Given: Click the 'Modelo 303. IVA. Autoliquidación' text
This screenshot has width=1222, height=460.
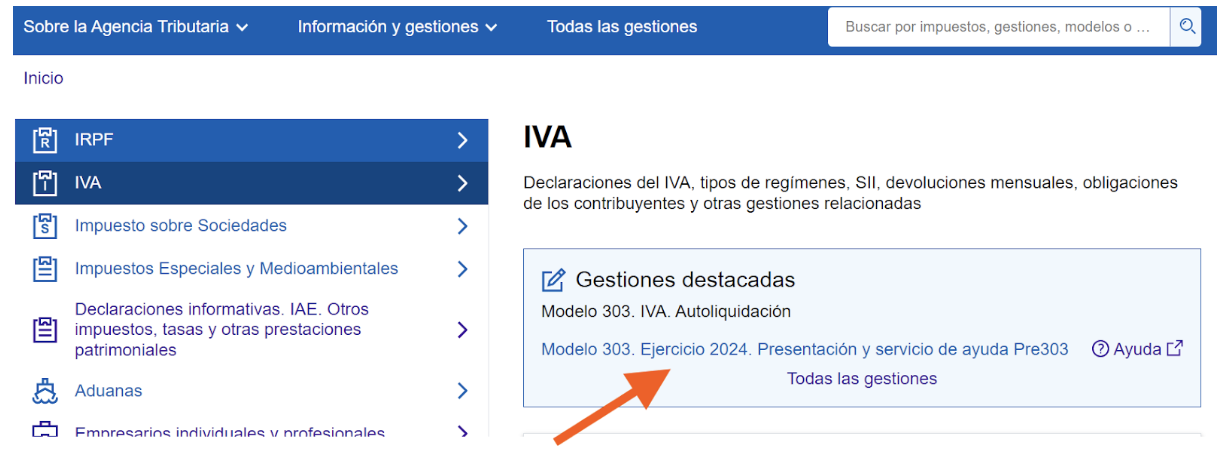Looking at the screenshot, I should pos(666,311).
